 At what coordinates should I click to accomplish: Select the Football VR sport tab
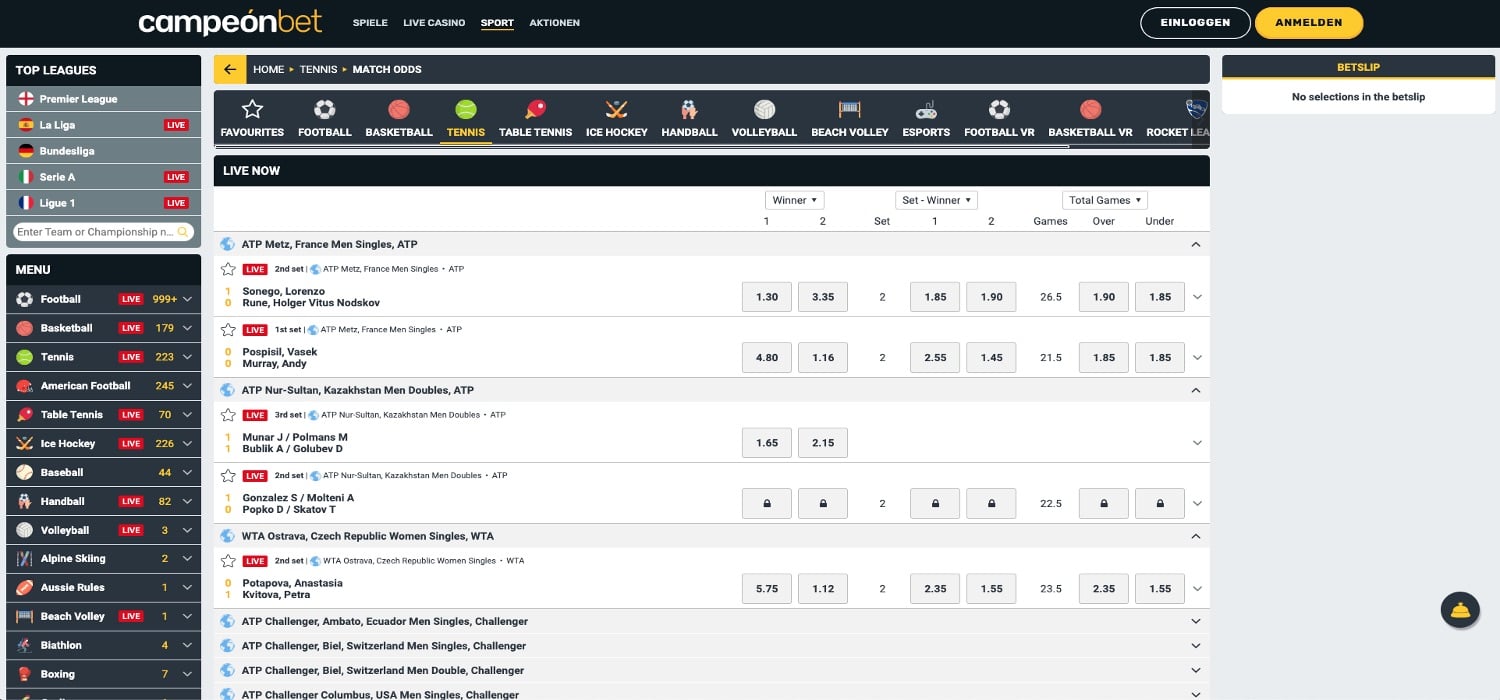(x=999, y=118)
